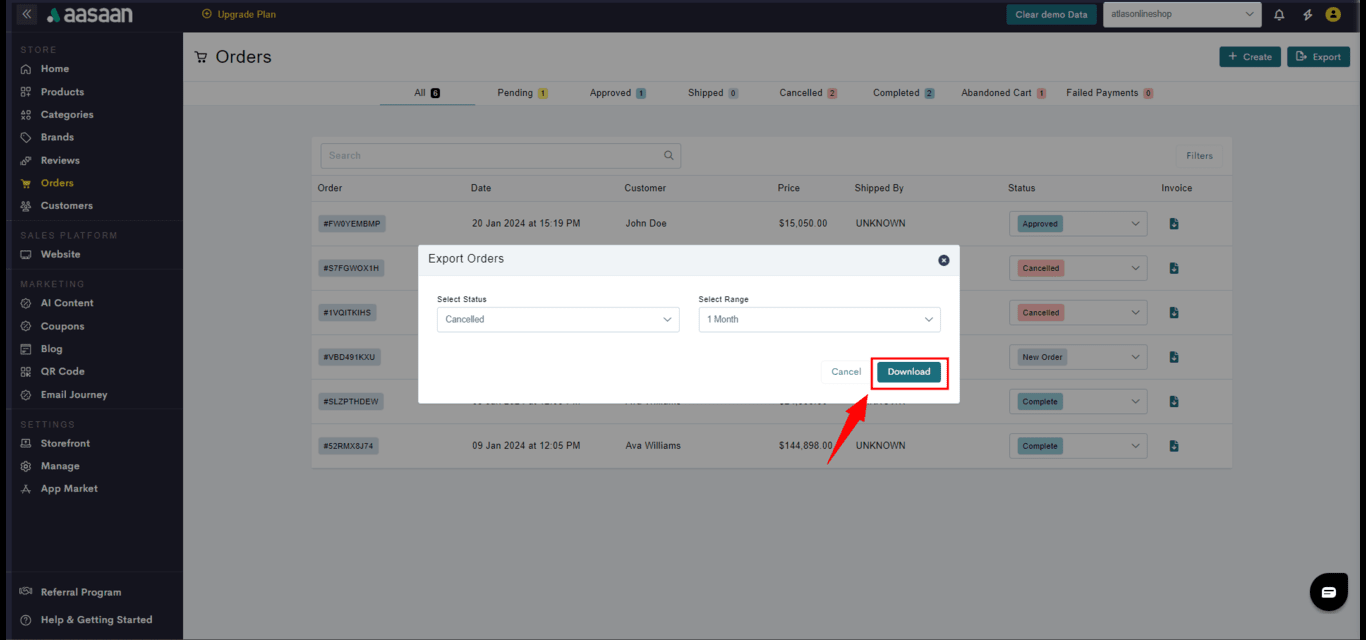Go to QR Code in sidebar

(x=62, y=371)
